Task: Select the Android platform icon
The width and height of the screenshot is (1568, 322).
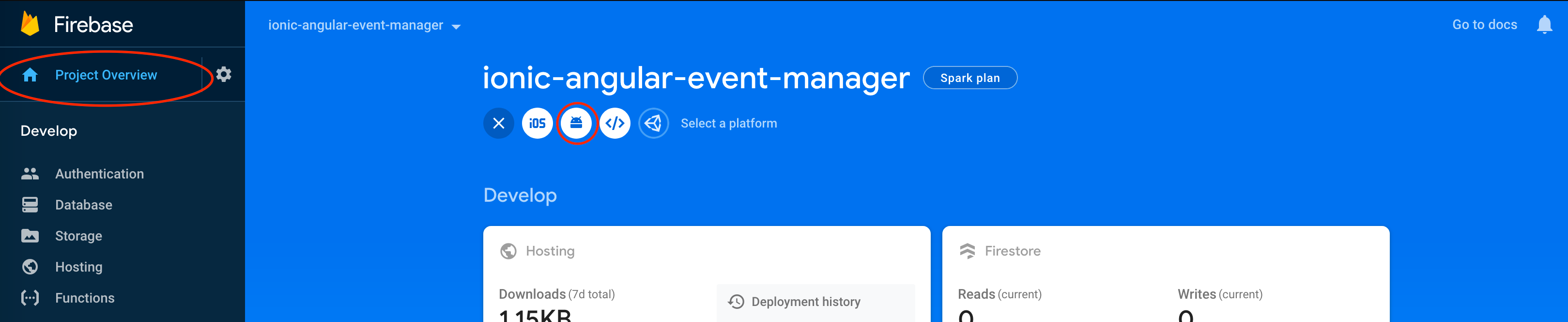Action: coord(576,123)
